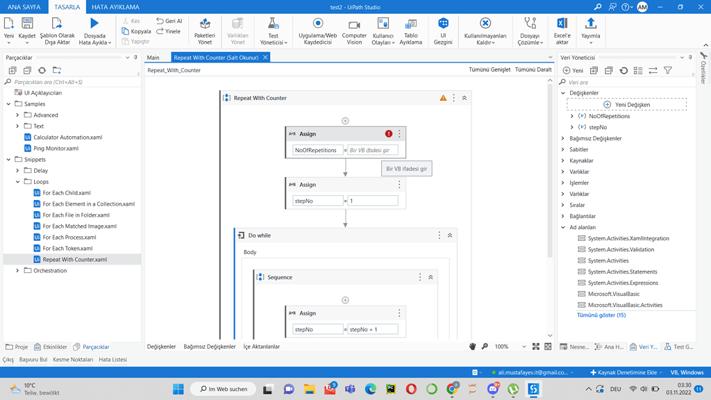Click Kopyala copy button
Screen dimensions: 711x400
point(136,31)
